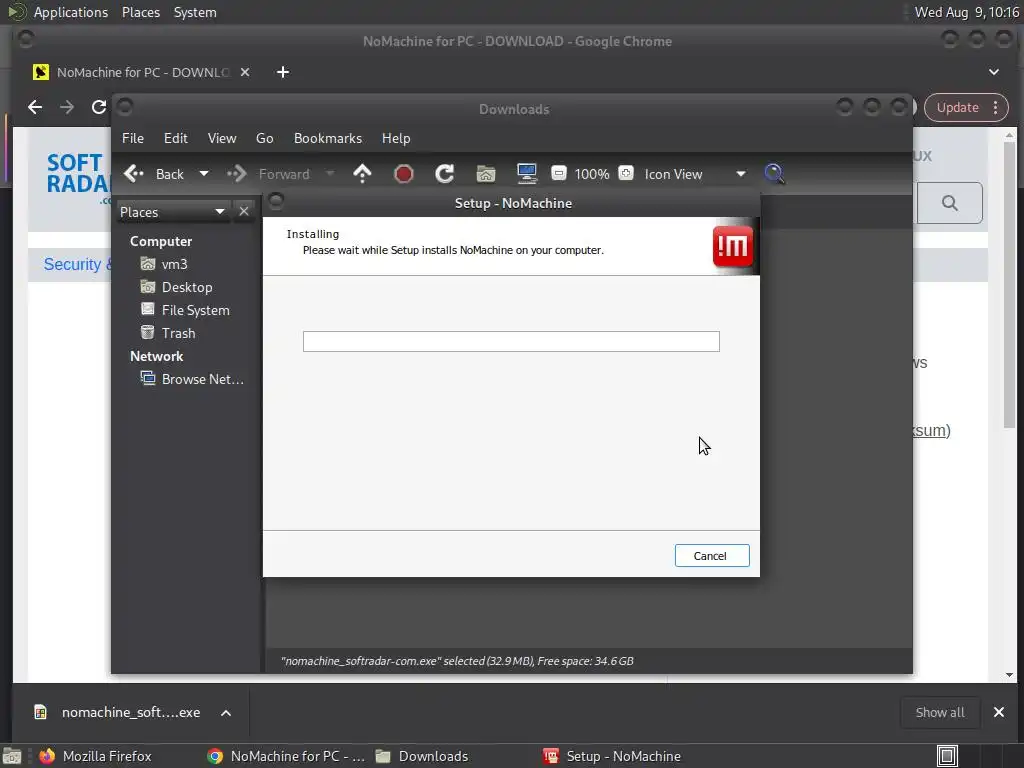Zoom out with the minus icon

coord(558,173)
